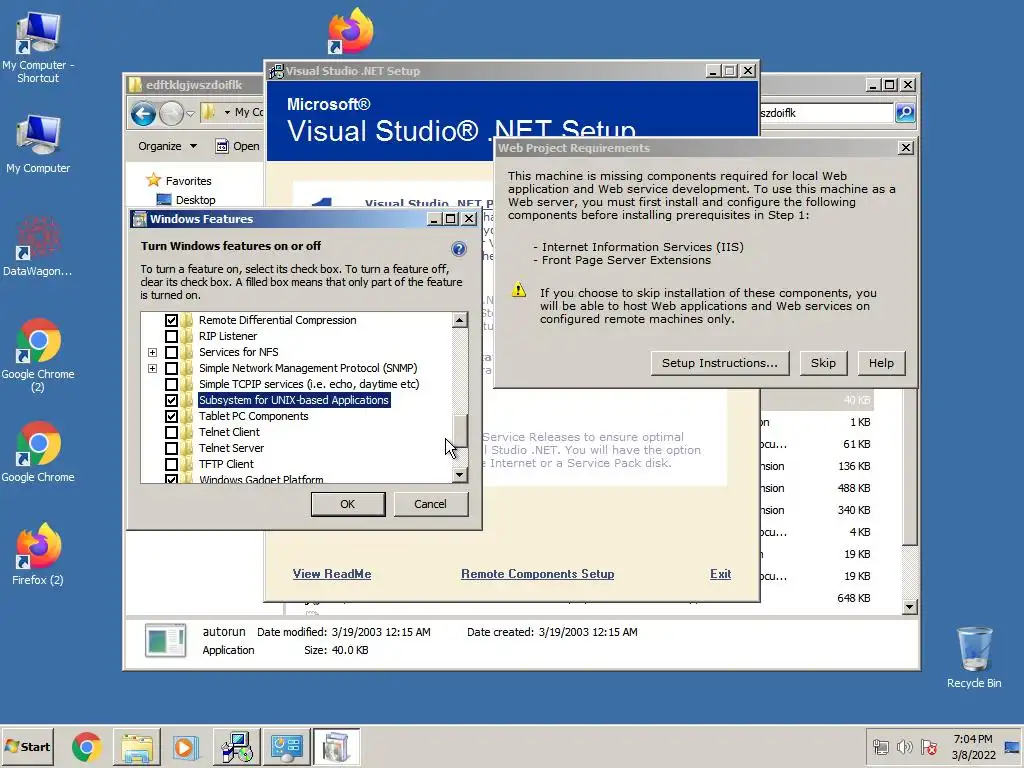Click the Start button
This screenshot has height=768, width=1024.
[27, 746]
